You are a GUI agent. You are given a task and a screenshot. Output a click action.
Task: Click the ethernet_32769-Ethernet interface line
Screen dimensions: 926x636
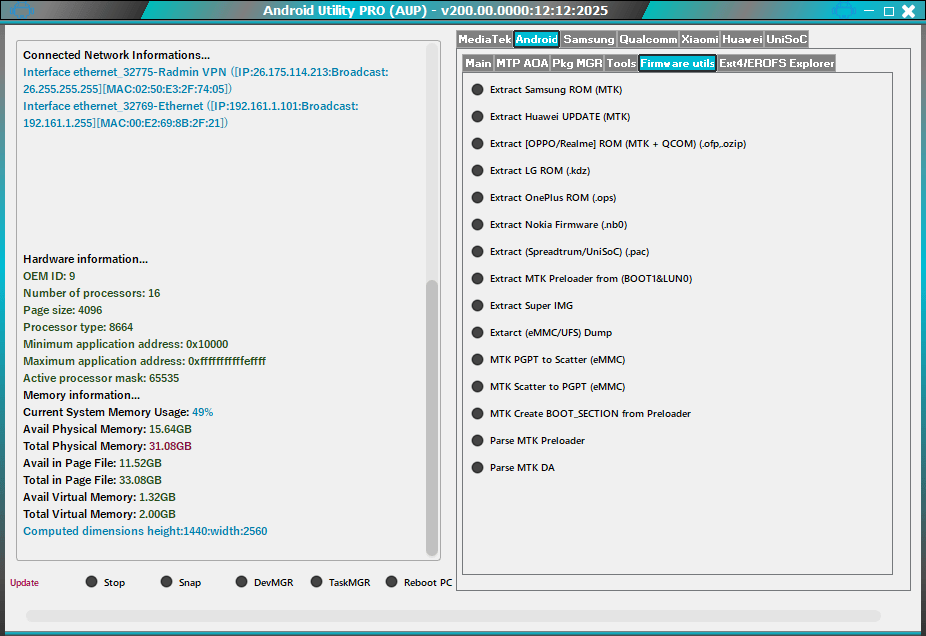(191, 115)
